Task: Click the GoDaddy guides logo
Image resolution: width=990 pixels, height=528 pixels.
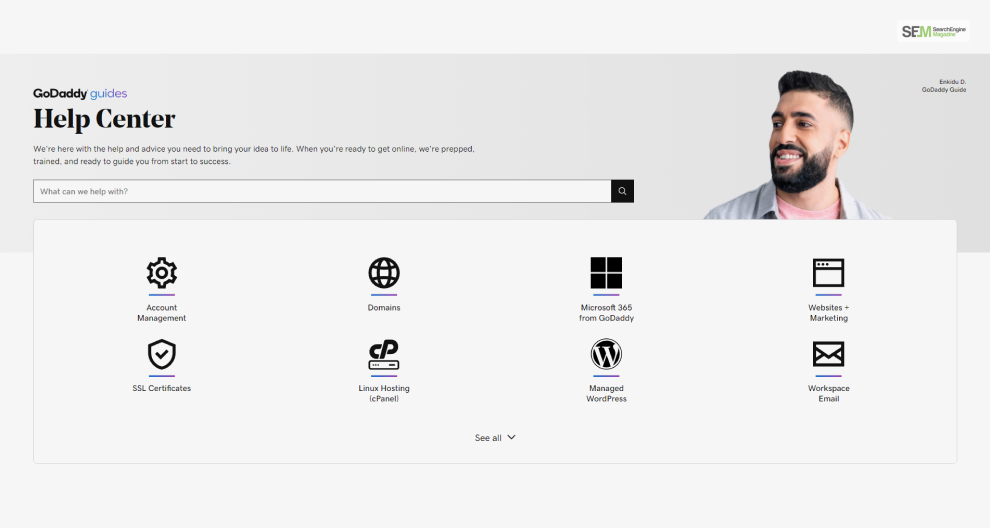Action: point(80,93)
